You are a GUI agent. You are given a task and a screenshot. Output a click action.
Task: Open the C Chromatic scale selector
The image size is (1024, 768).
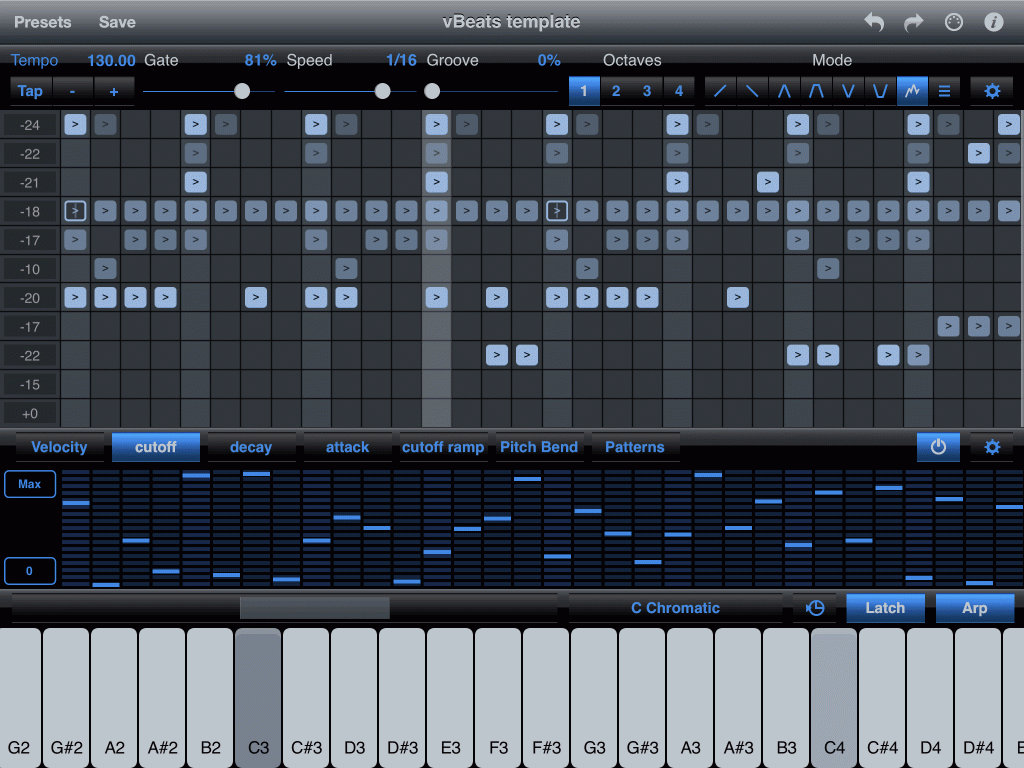675,608
